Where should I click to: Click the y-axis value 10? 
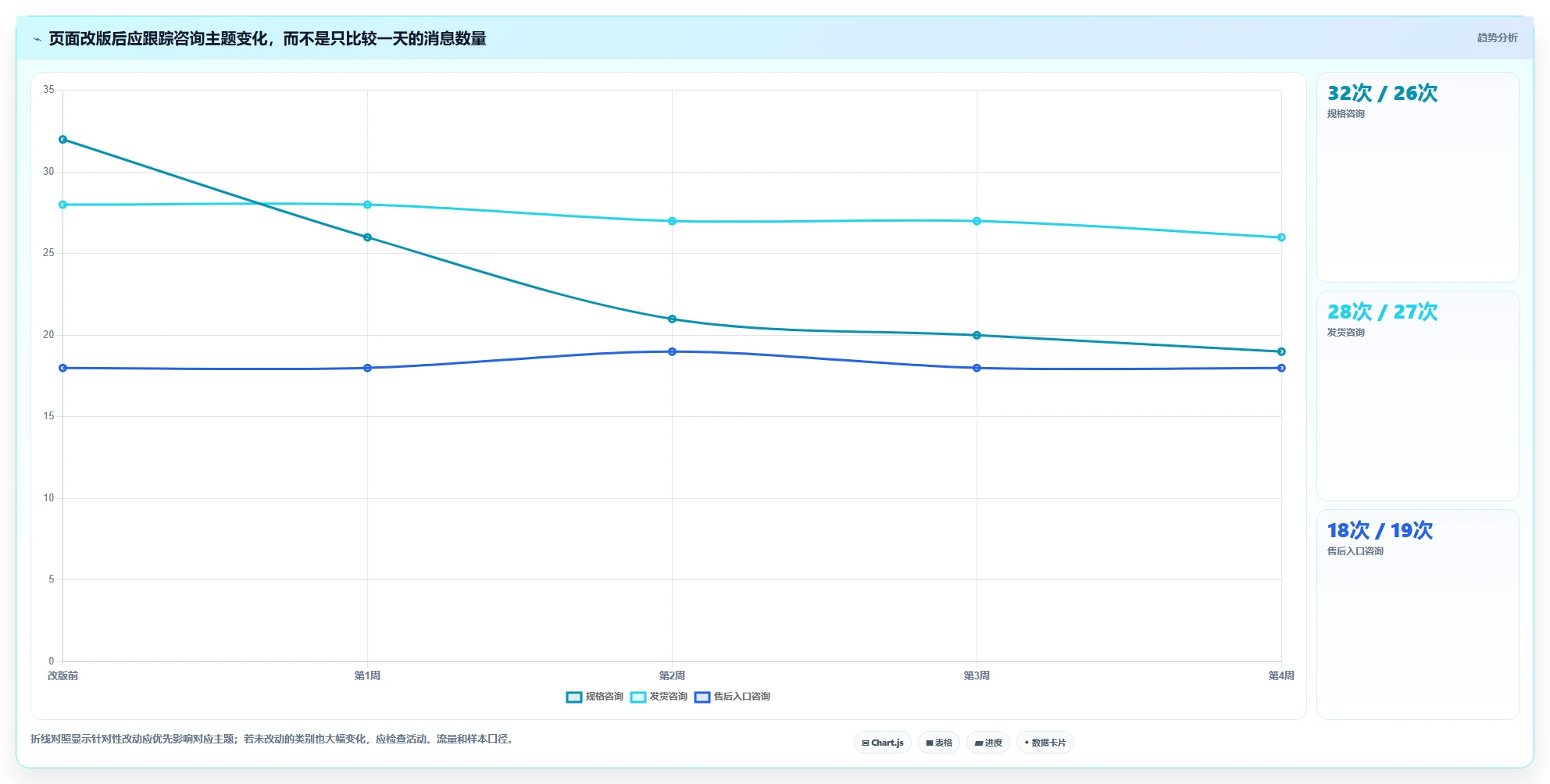tap(48, 498)
